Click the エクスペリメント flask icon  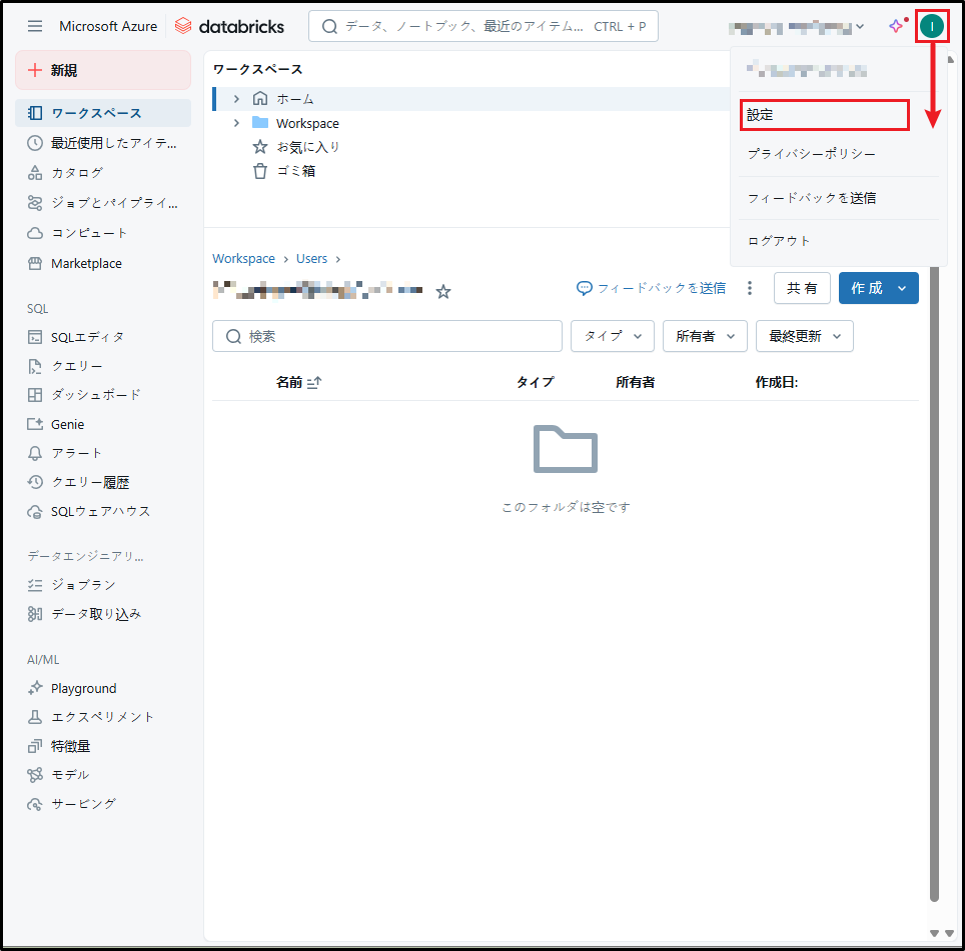[x=35, y=717]
